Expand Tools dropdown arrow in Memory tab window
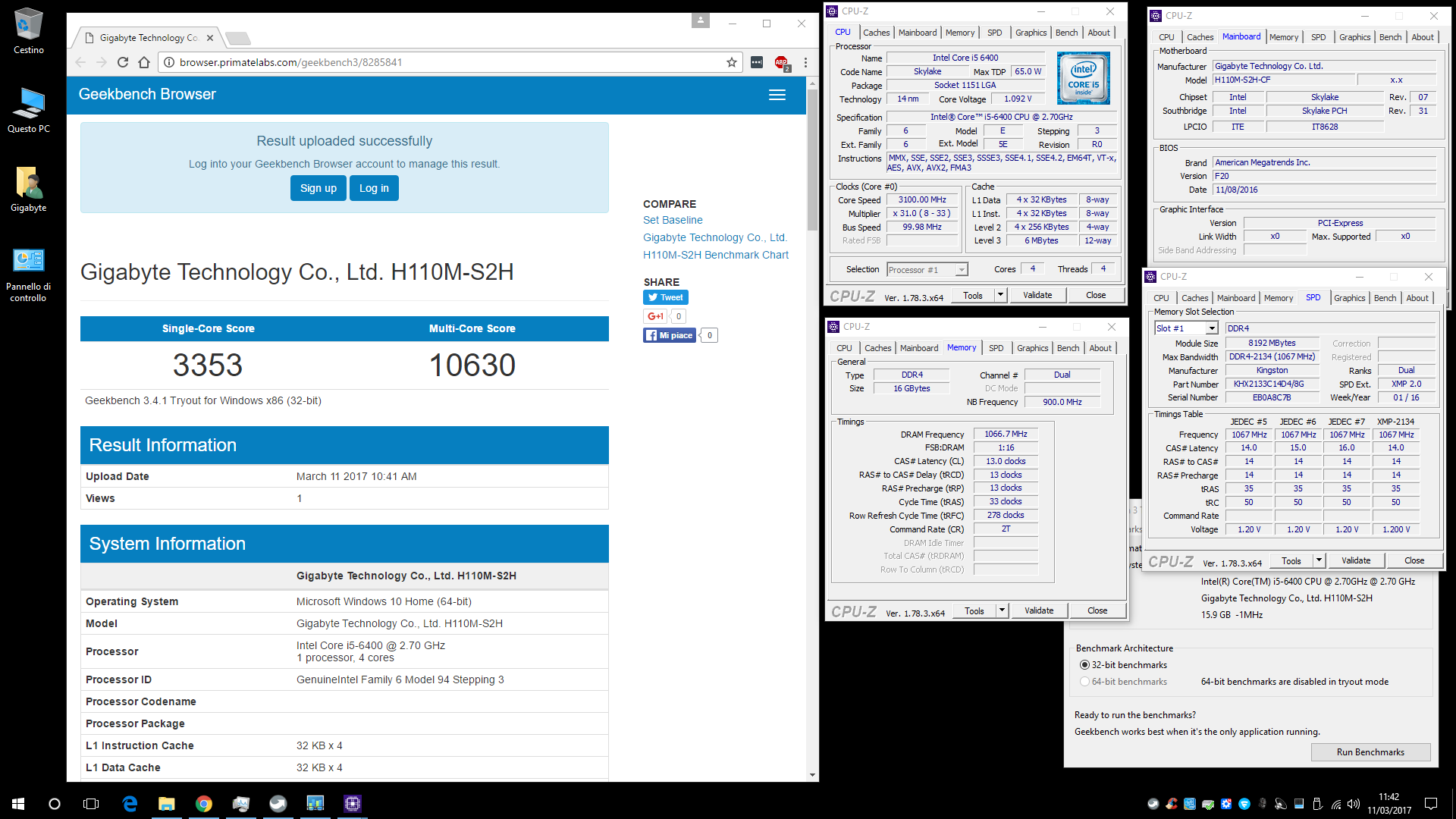Screen dimensions: 1456x819 pos(1002,611)
